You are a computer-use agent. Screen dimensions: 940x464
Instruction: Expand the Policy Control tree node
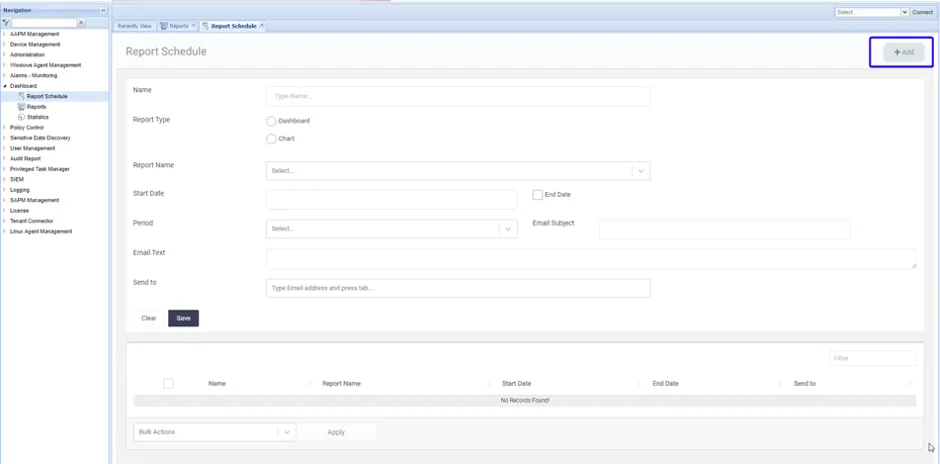[5, 128]
